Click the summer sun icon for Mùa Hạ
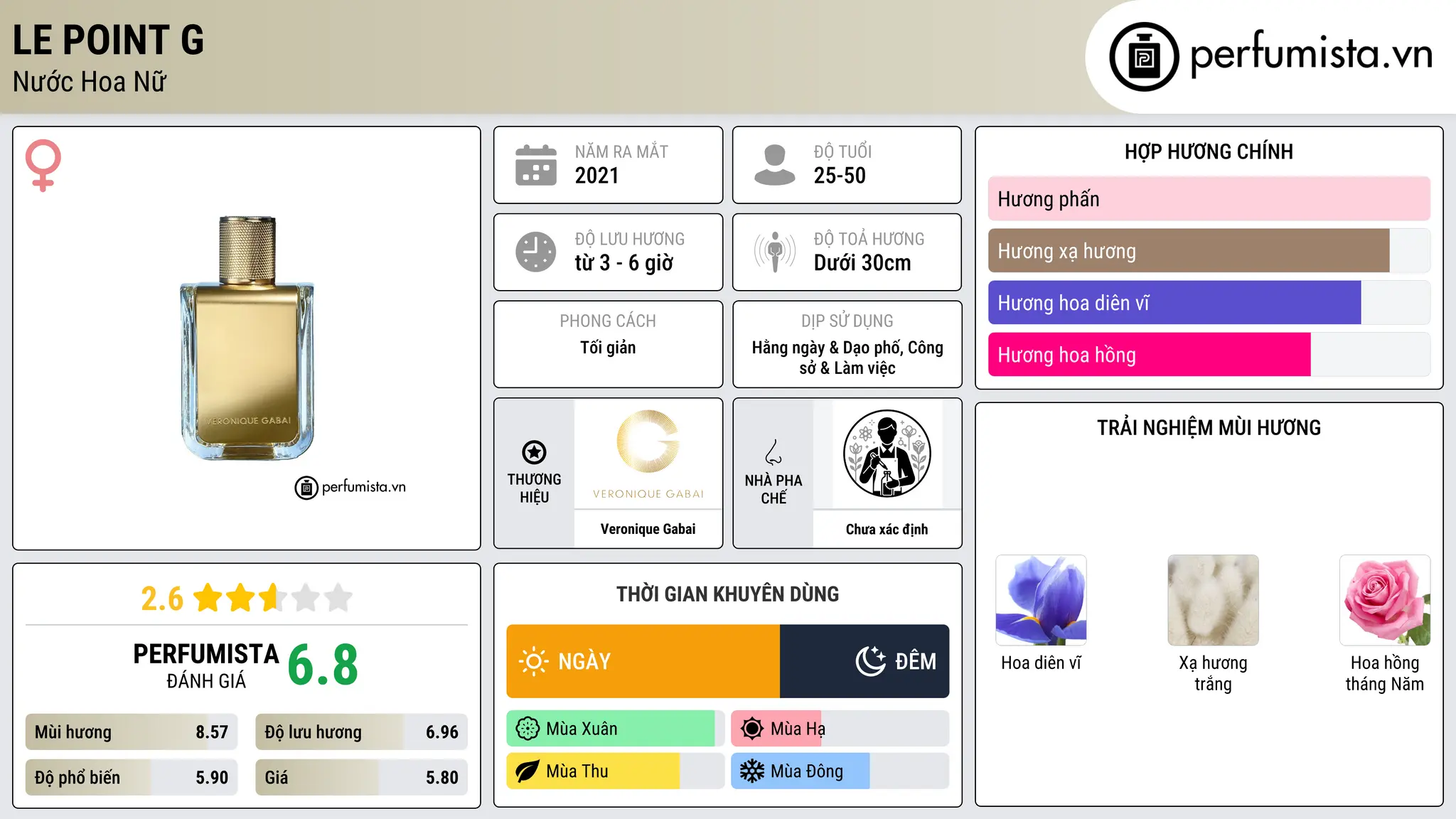This screenshot has width=1456, height=819. click(752, 729)
